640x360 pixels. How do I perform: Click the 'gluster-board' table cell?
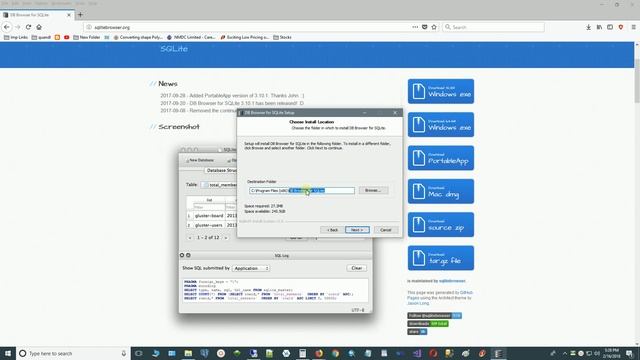coord(209,216)
